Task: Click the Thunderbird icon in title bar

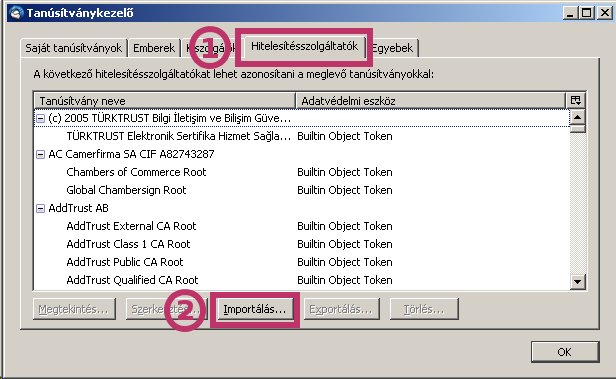Action: point(16,13)
